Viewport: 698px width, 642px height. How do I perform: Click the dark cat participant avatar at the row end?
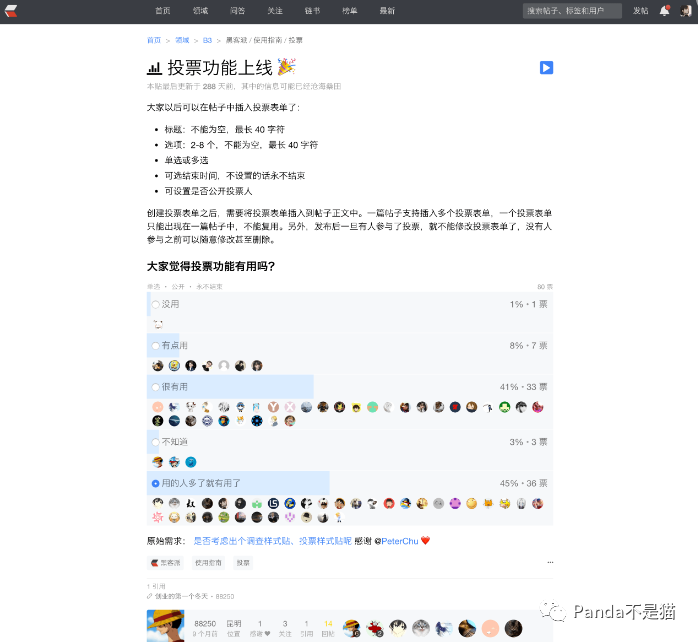pos(513,628)
